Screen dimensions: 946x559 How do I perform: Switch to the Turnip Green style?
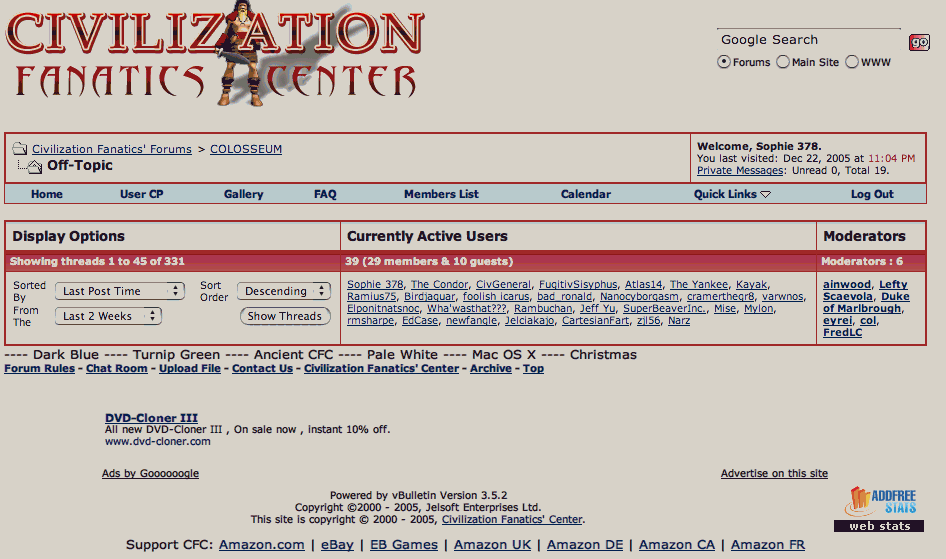176,355
